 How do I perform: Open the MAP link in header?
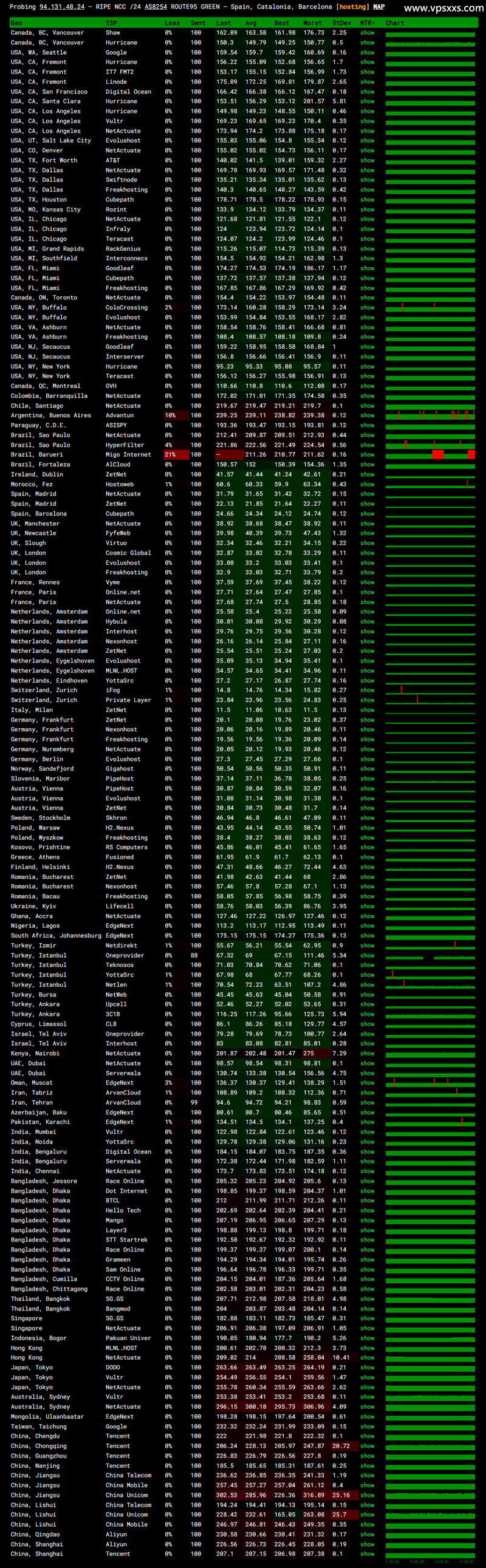379,7
